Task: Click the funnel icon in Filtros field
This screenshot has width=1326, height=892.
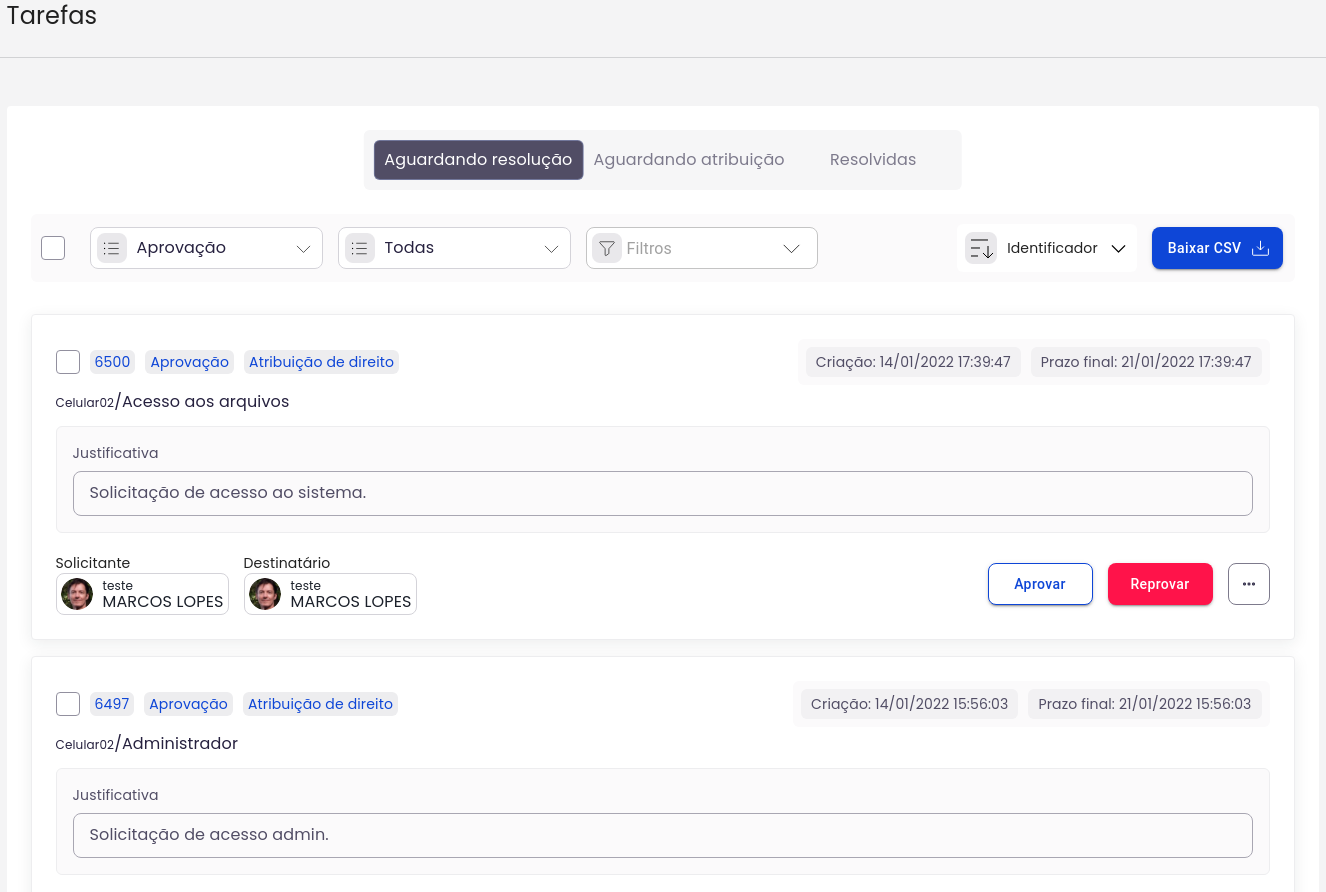Action: point(607,248)
